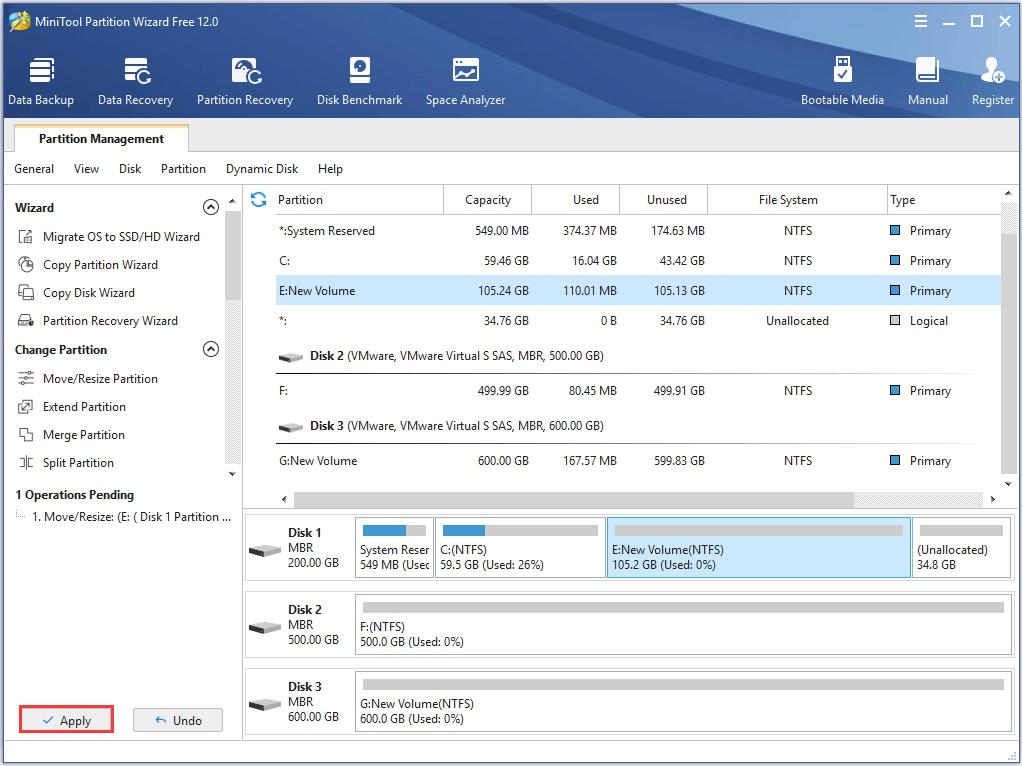
Task: Select the 34.76 GB unallocated row
Action: pyautogui.click(x=637, y=321)
